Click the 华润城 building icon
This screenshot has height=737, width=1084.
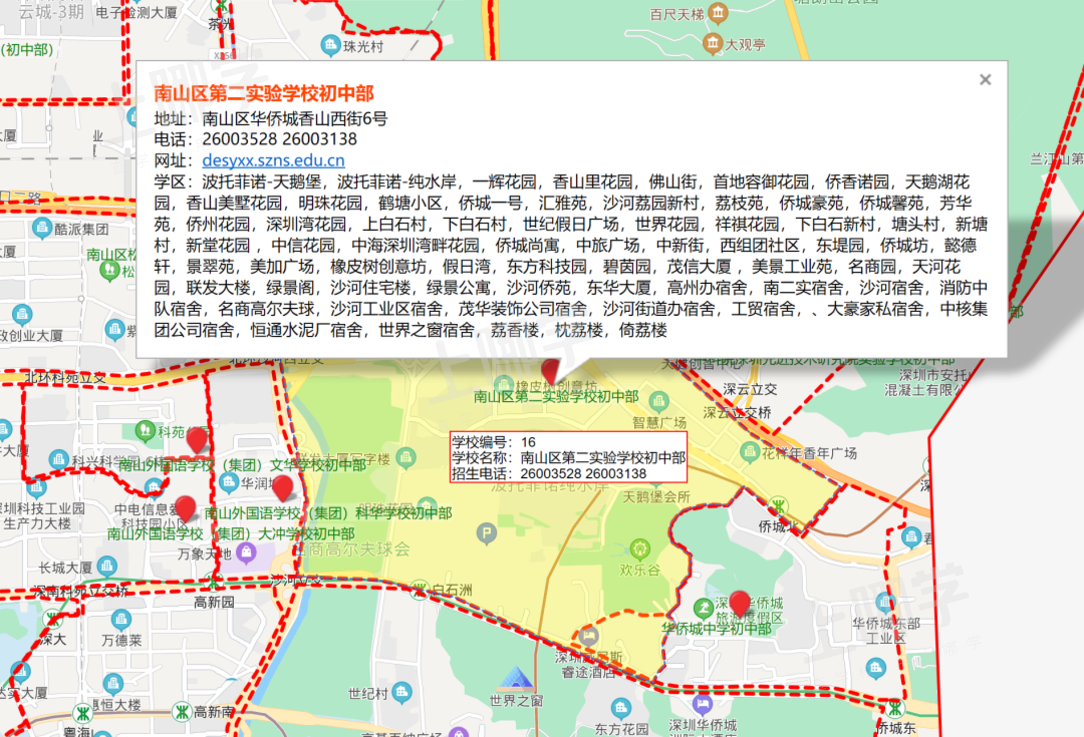tap(227, 483)
